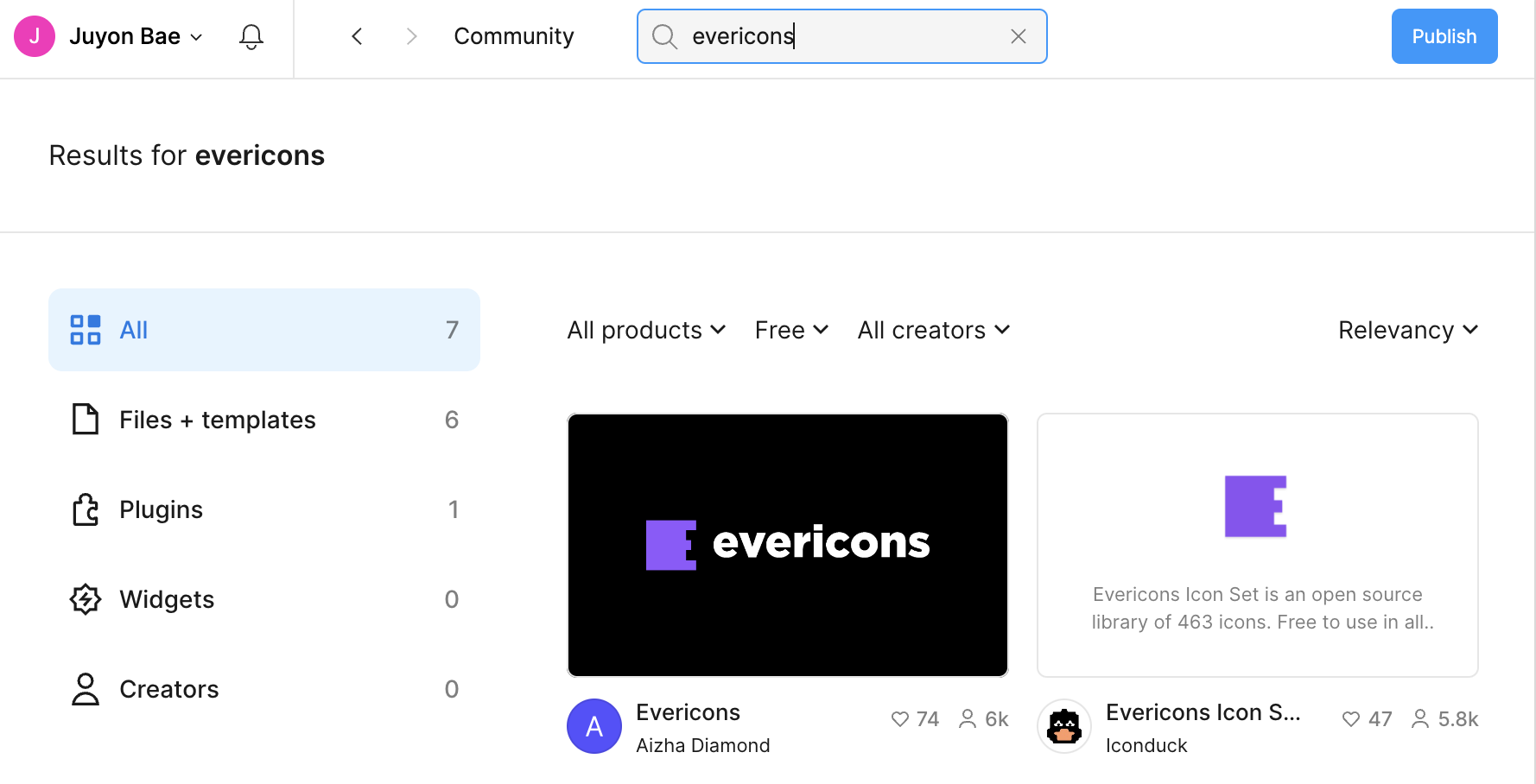Open the All creators dropdown
Screen dimensions: 1536x784
[x=934, y=330]
